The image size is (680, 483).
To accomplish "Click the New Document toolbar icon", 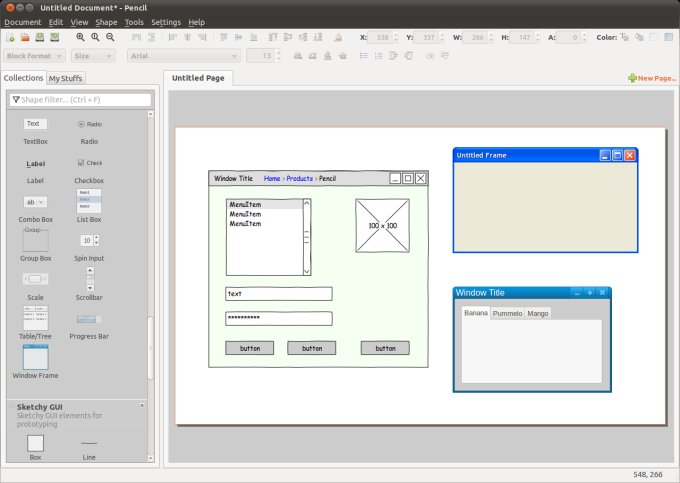I will tap(10, 37).
